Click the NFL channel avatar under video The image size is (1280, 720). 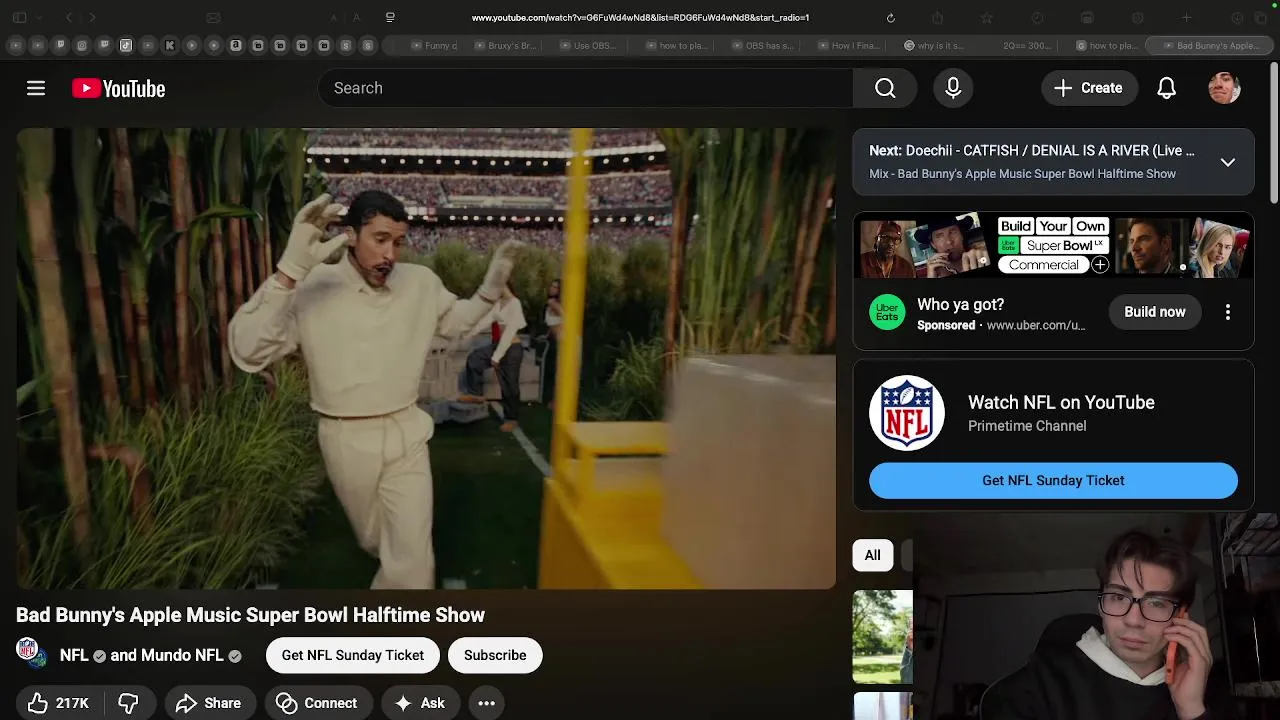[31, 653]
